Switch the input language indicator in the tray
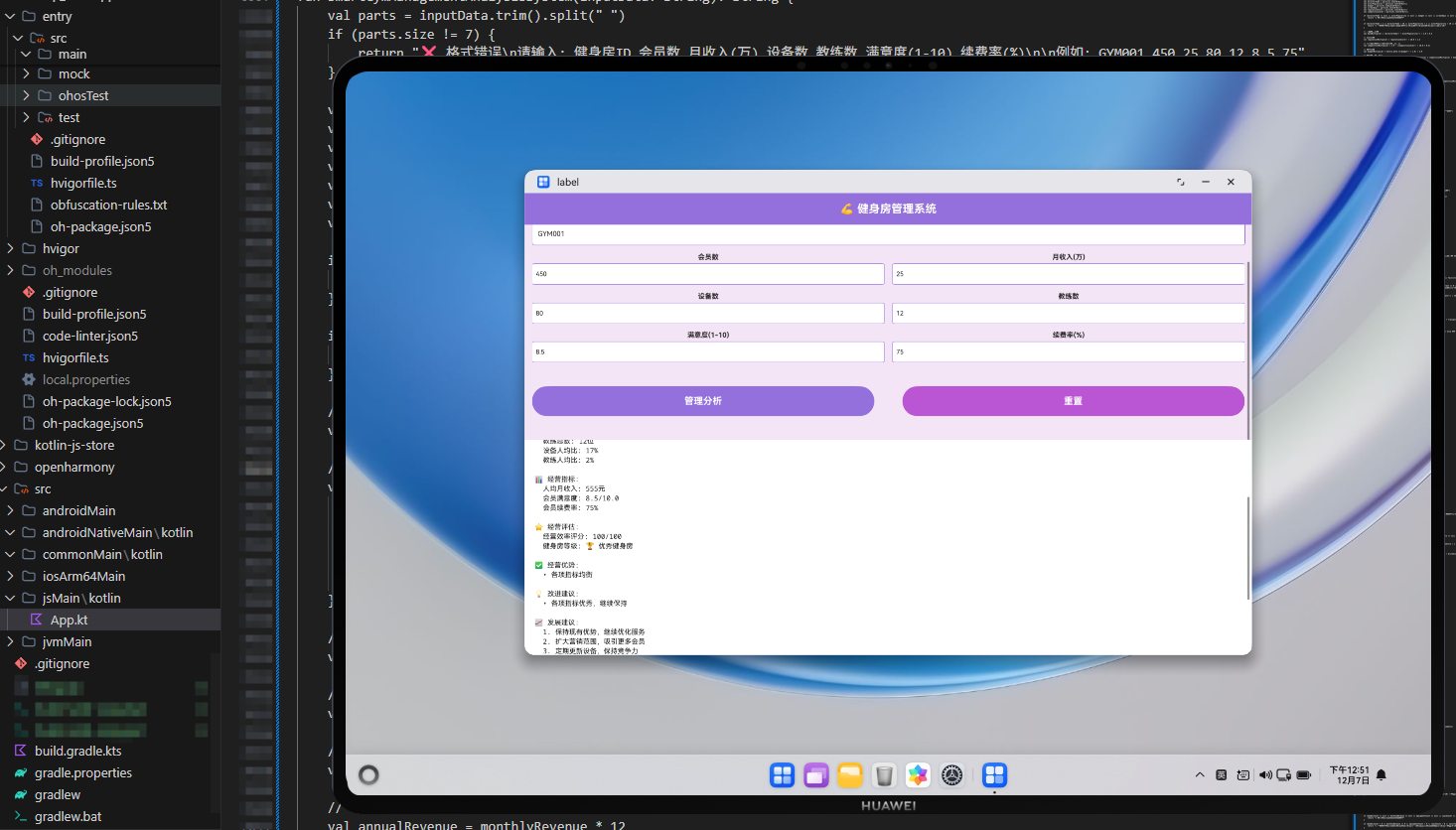The width and height of the screenshot is (1456, 830). click(1222, 775)
